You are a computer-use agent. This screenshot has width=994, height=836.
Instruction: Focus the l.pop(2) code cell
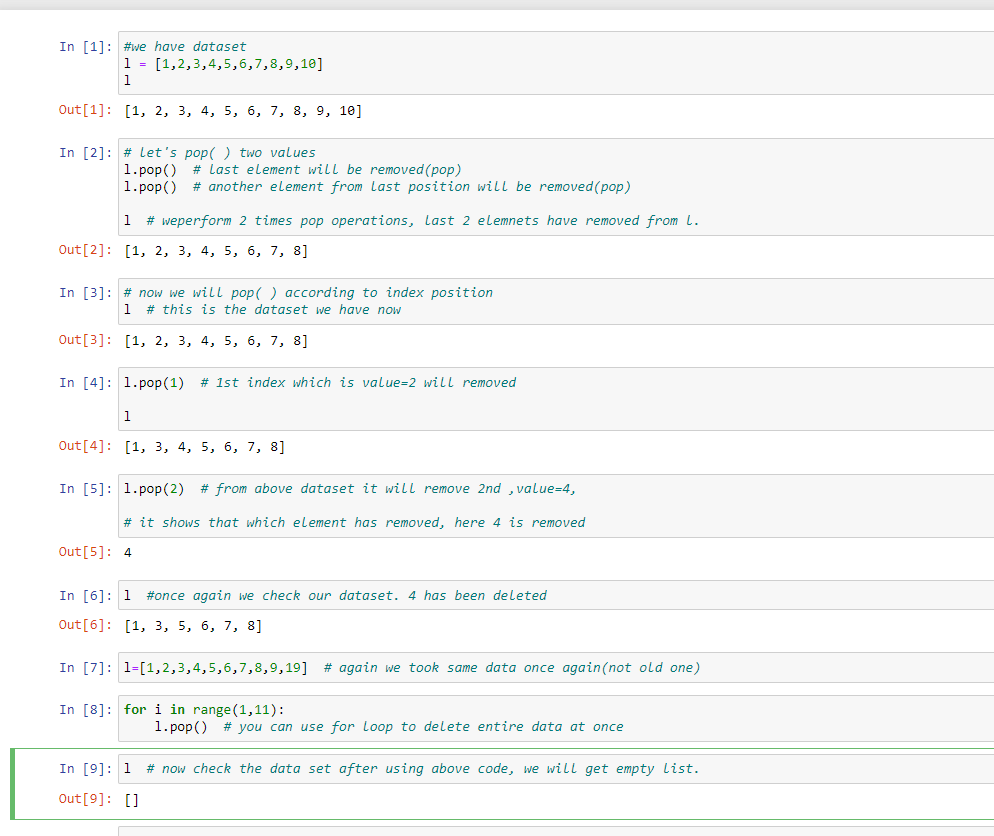(556, 505)
